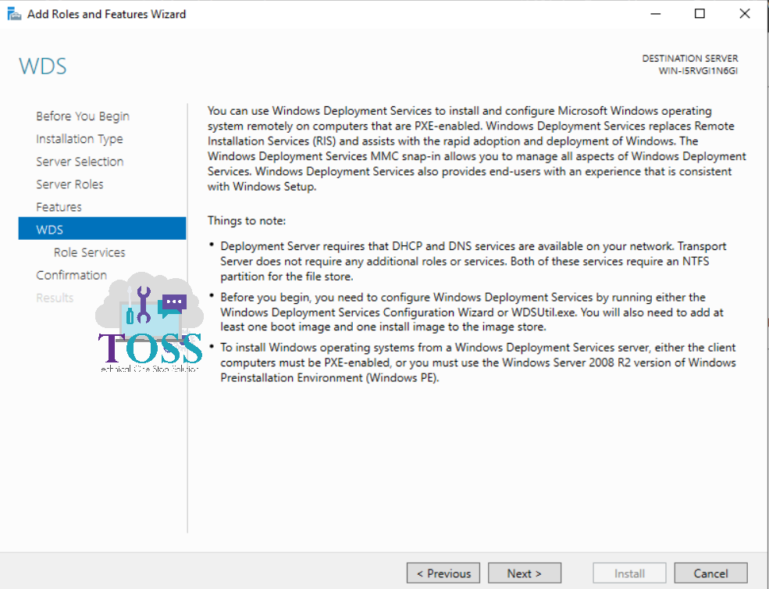769x589 pixels.
Task: Cancel the wizard
Action: pyautogui.click(x=710, y=573)
